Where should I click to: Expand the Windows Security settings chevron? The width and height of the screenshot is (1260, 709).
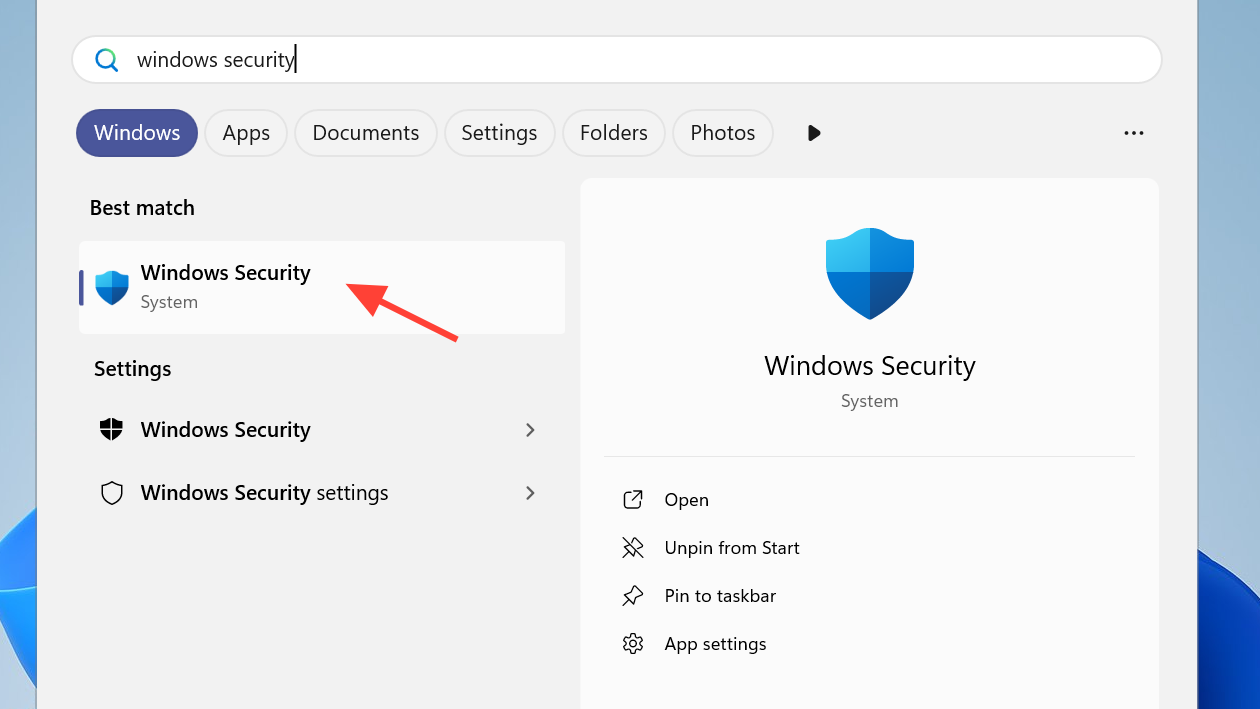[x=530, y=430]
